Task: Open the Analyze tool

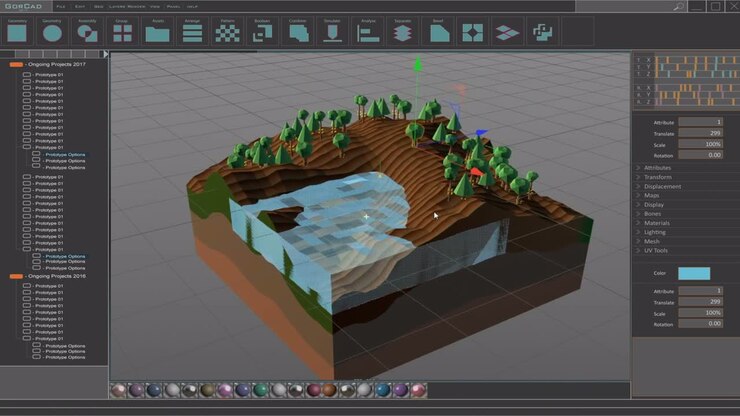Action: [x=368, y=34]
